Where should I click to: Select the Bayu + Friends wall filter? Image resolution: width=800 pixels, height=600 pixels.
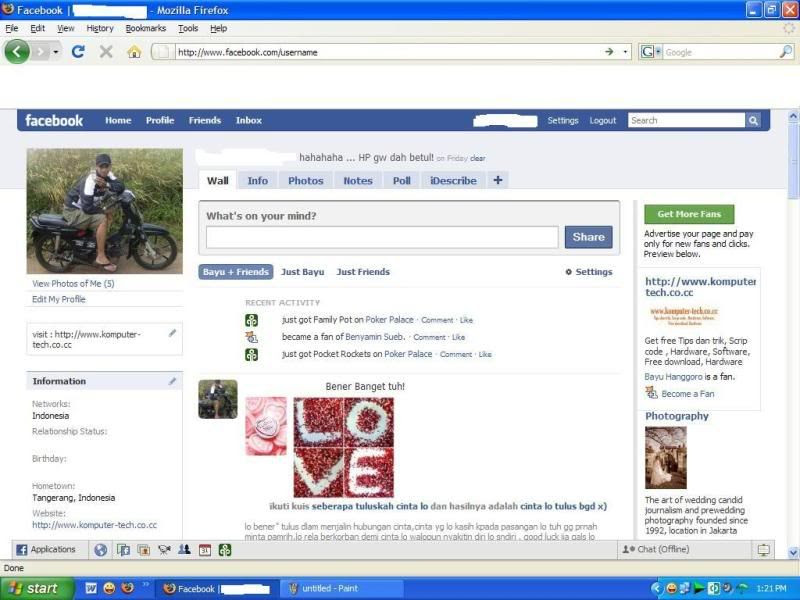(x=236, y=272)
